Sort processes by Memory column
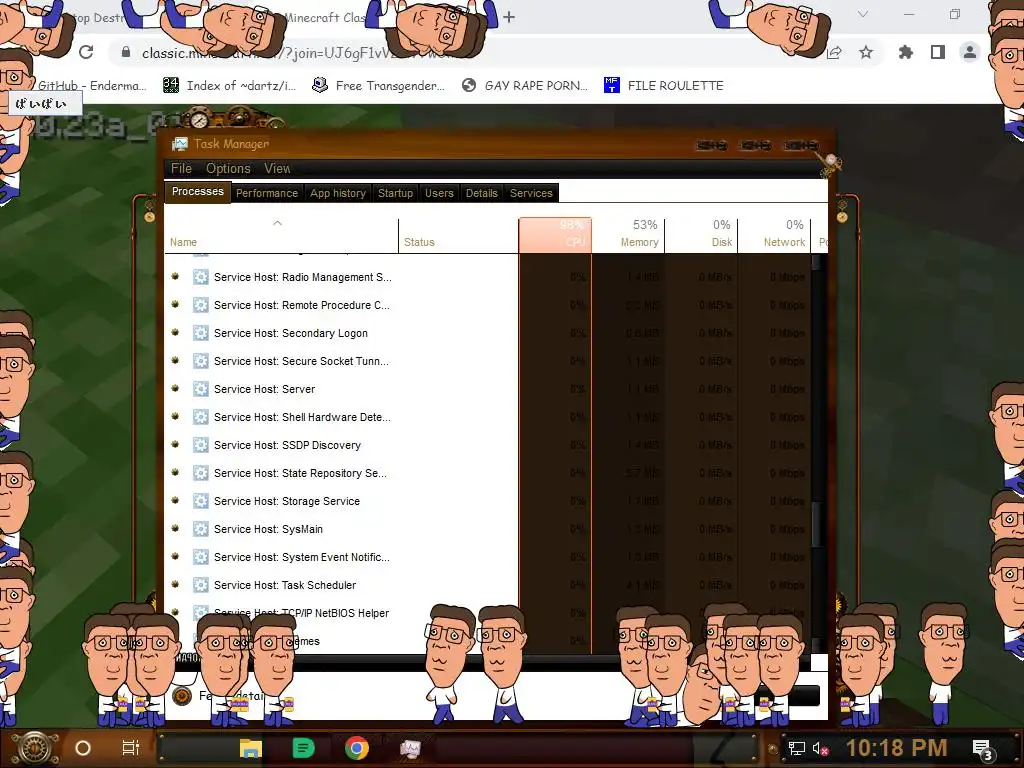This screenshot has width=1024, height=768. coord(628,236)
